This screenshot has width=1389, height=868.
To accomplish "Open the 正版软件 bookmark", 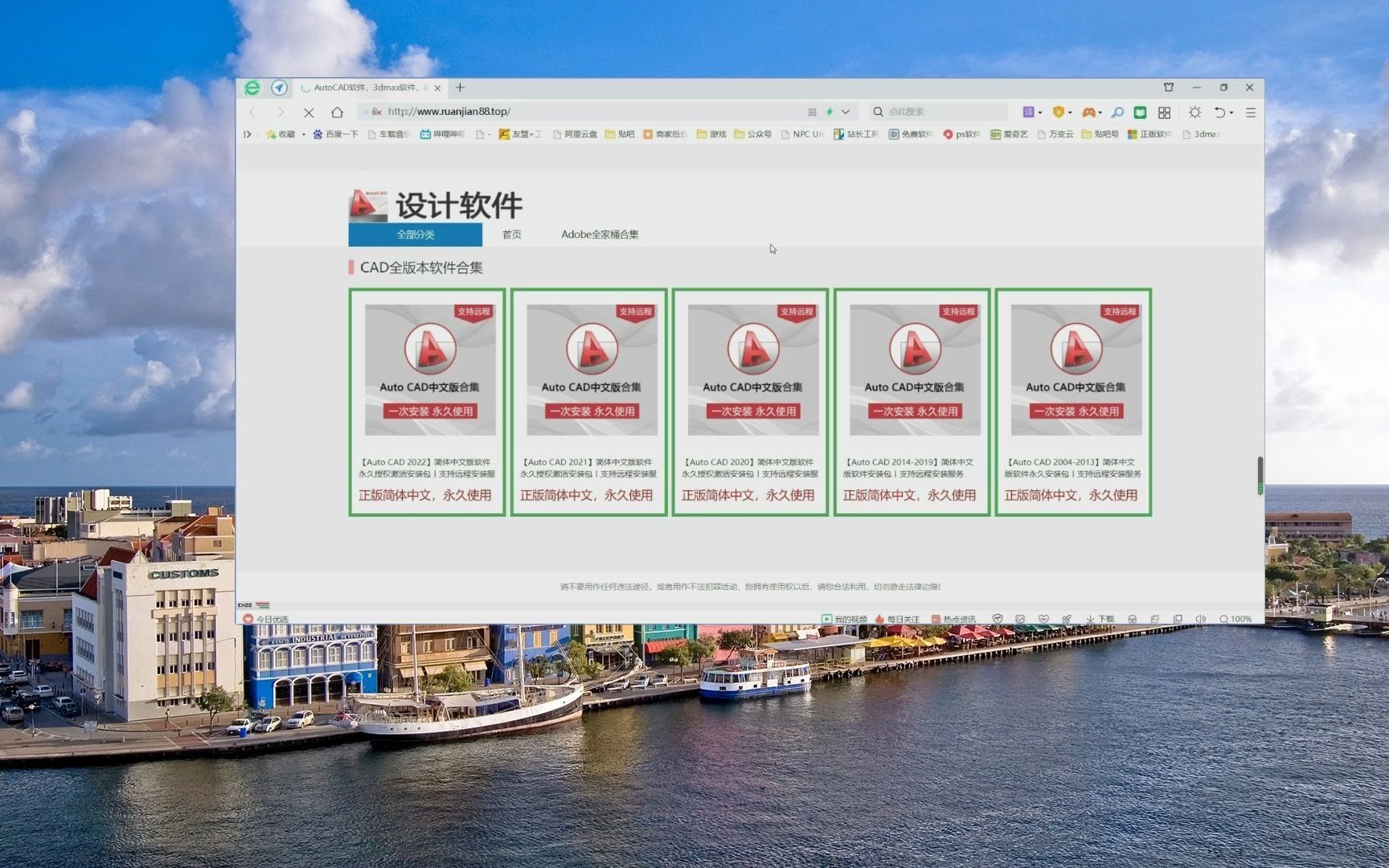I will tap(1149, 134).
